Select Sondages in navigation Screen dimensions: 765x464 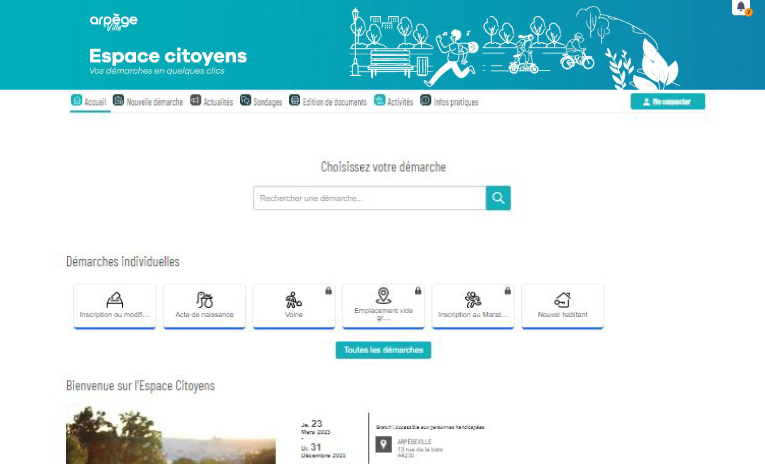pyautogui.click(x=261, y=101)
